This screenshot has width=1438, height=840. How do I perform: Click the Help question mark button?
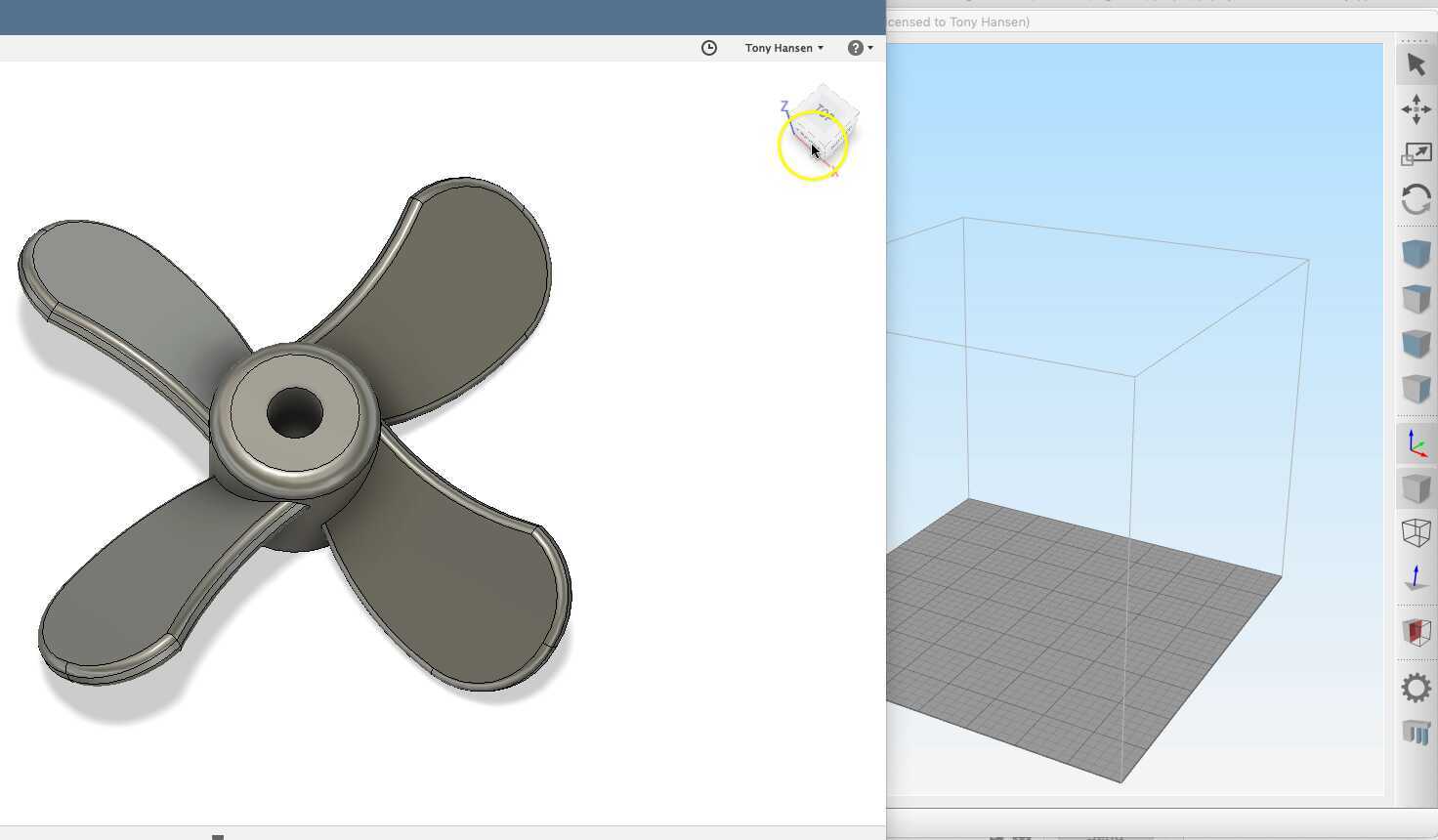[854, 47]
